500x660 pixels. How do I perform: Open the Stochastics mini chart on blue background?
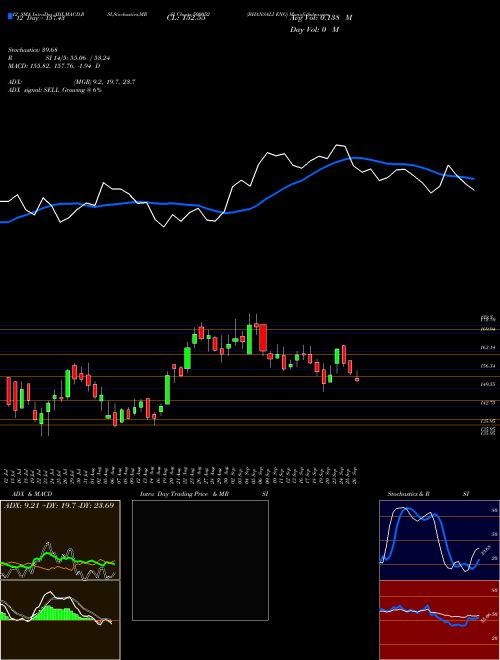[439, 540]
